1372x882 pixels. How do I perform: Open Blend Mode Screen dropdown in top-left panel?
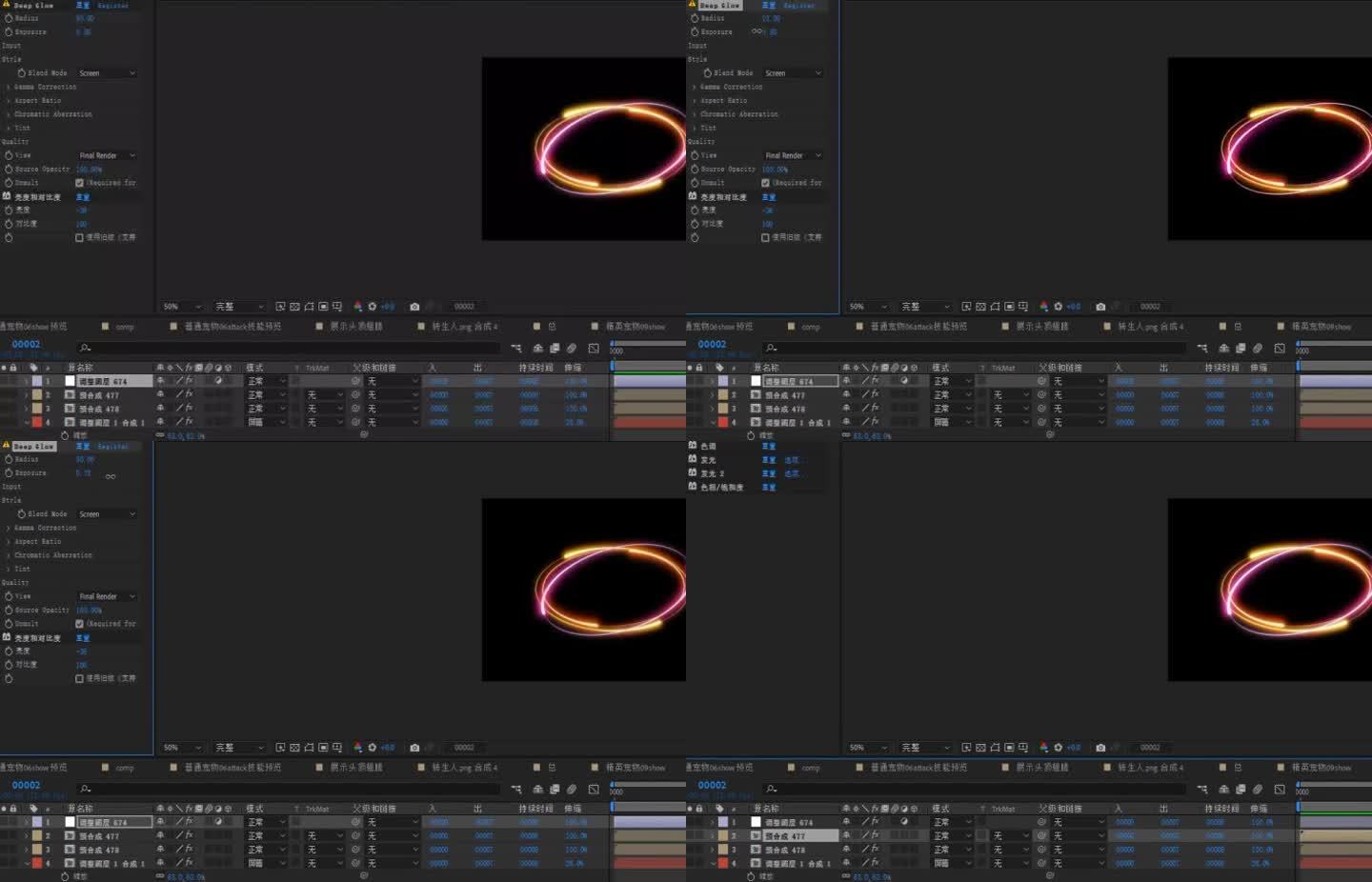pyautogui.click(x=107, y=73)
